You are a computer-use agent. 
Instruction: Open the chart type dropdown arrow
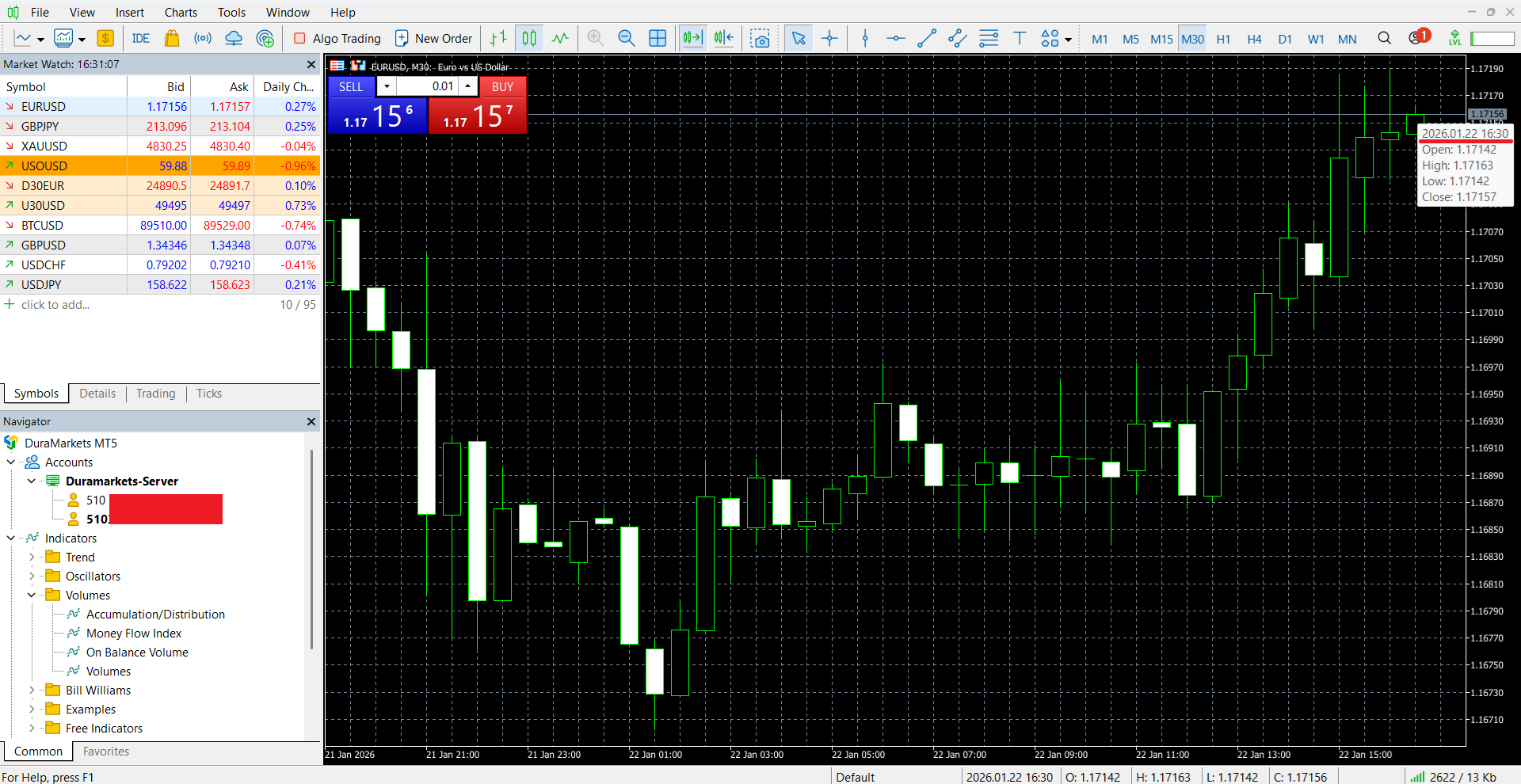coord(40,40)
